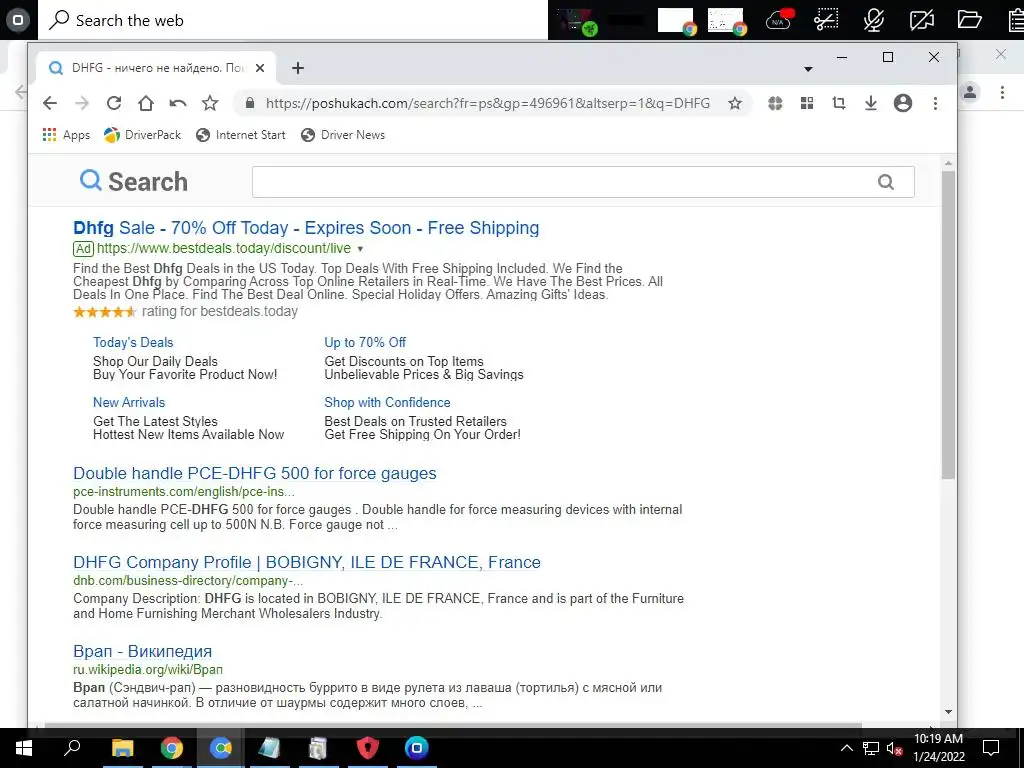This screenshot has height=768, width=1024.
Task: Show hidden tray icons chevron
Action: 846,748
